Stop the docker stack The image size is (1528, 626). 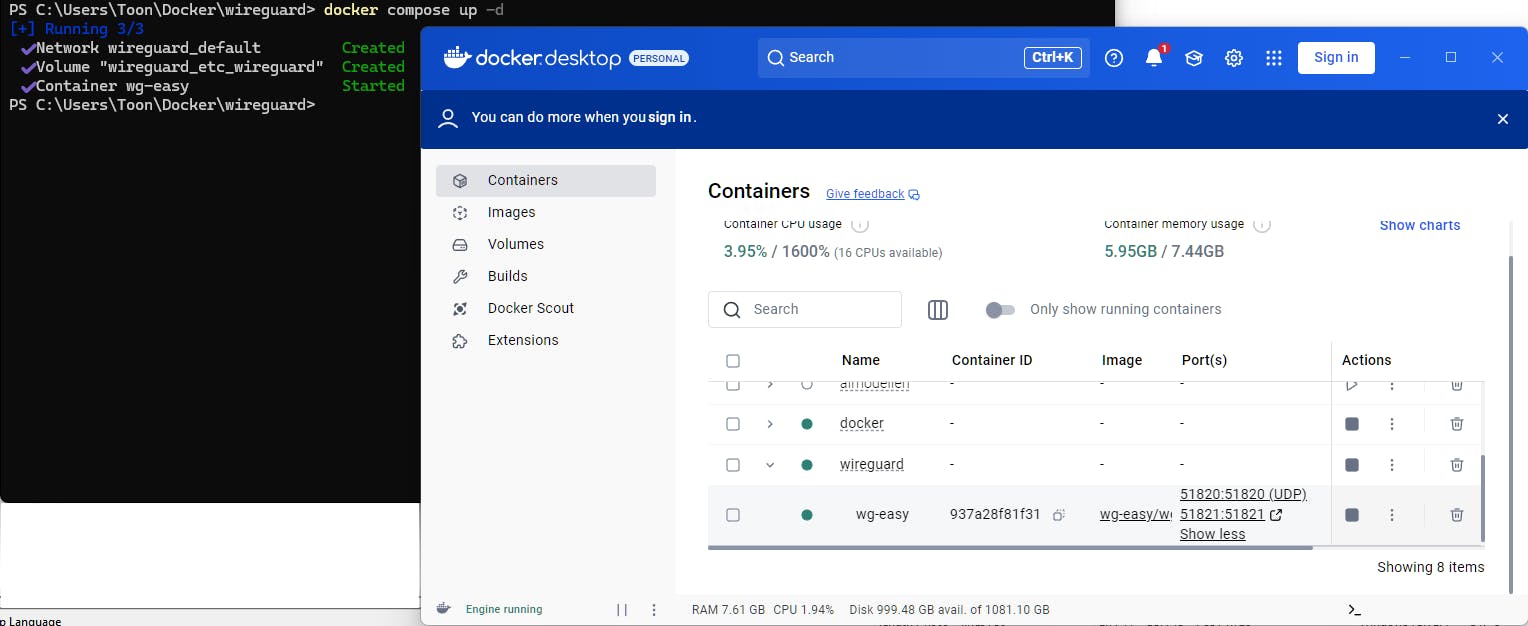(1352, 424)
